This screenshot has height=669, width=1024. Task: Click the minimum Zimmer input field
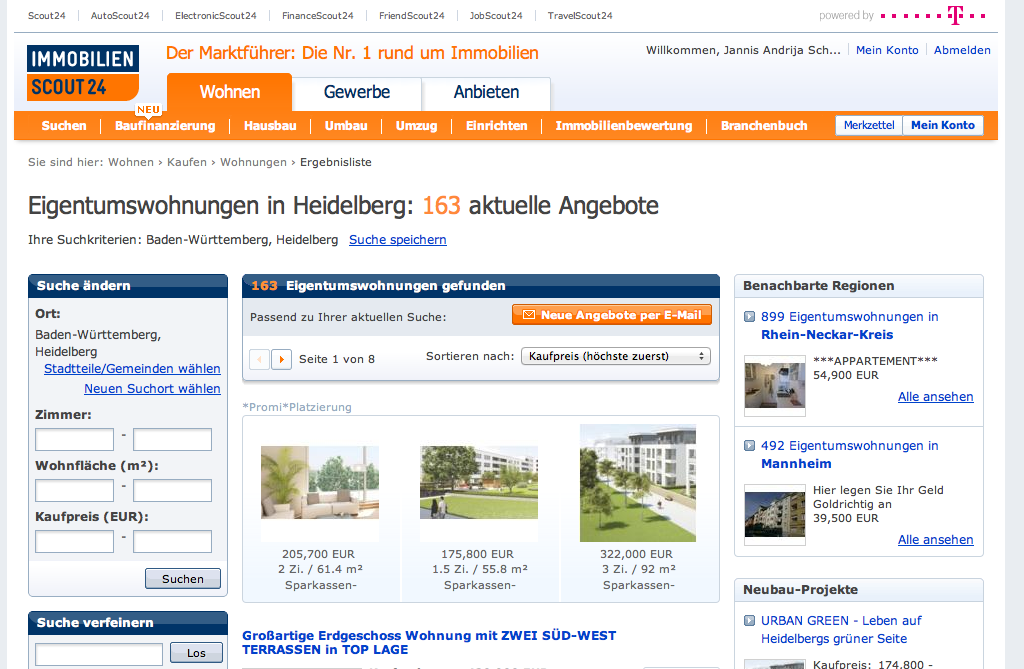click(x=74, y=439)
